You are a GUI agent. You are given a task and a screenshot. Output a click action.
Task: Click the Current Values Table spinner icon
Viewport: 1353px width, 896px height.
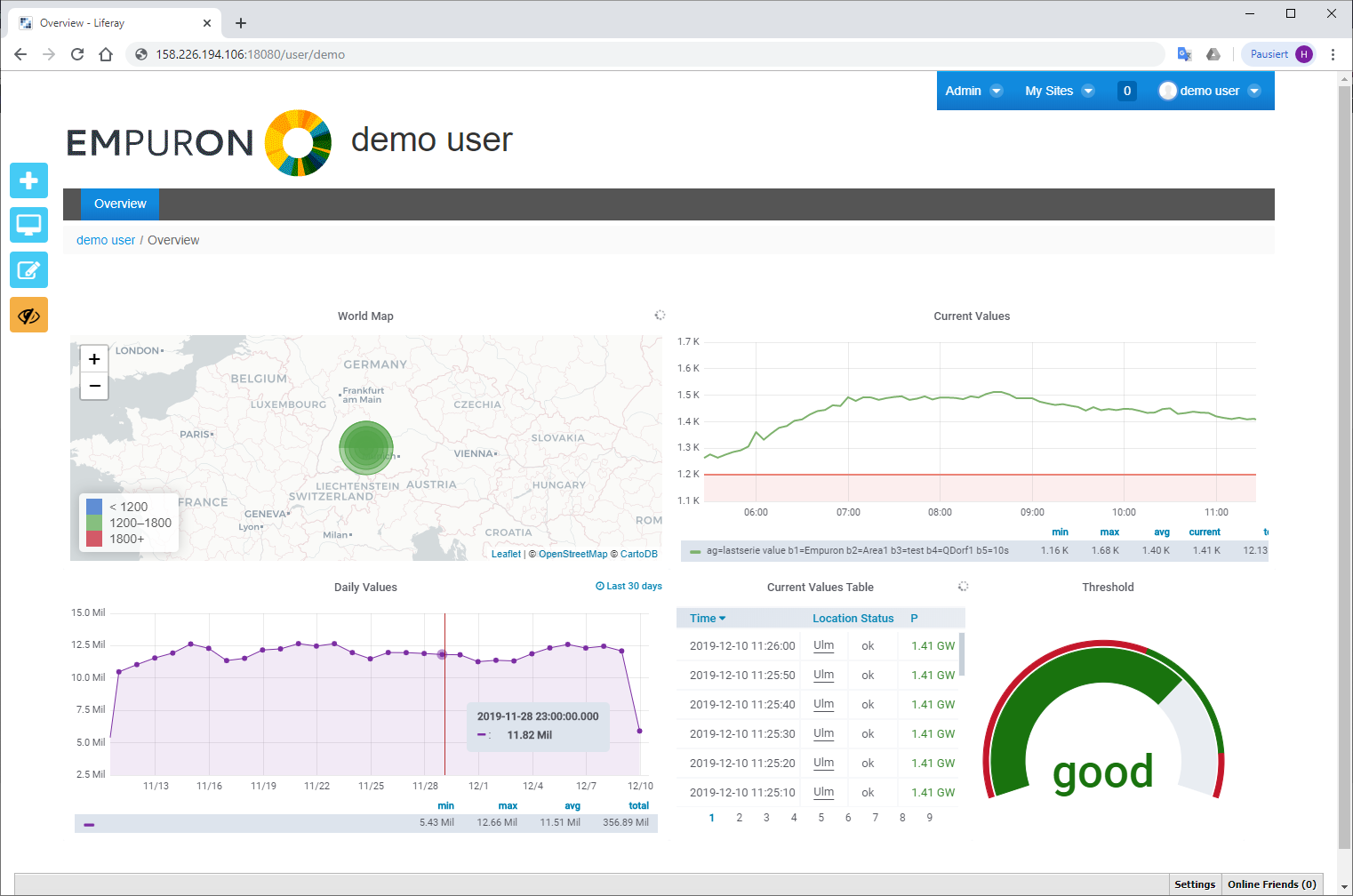click(963, 586)
